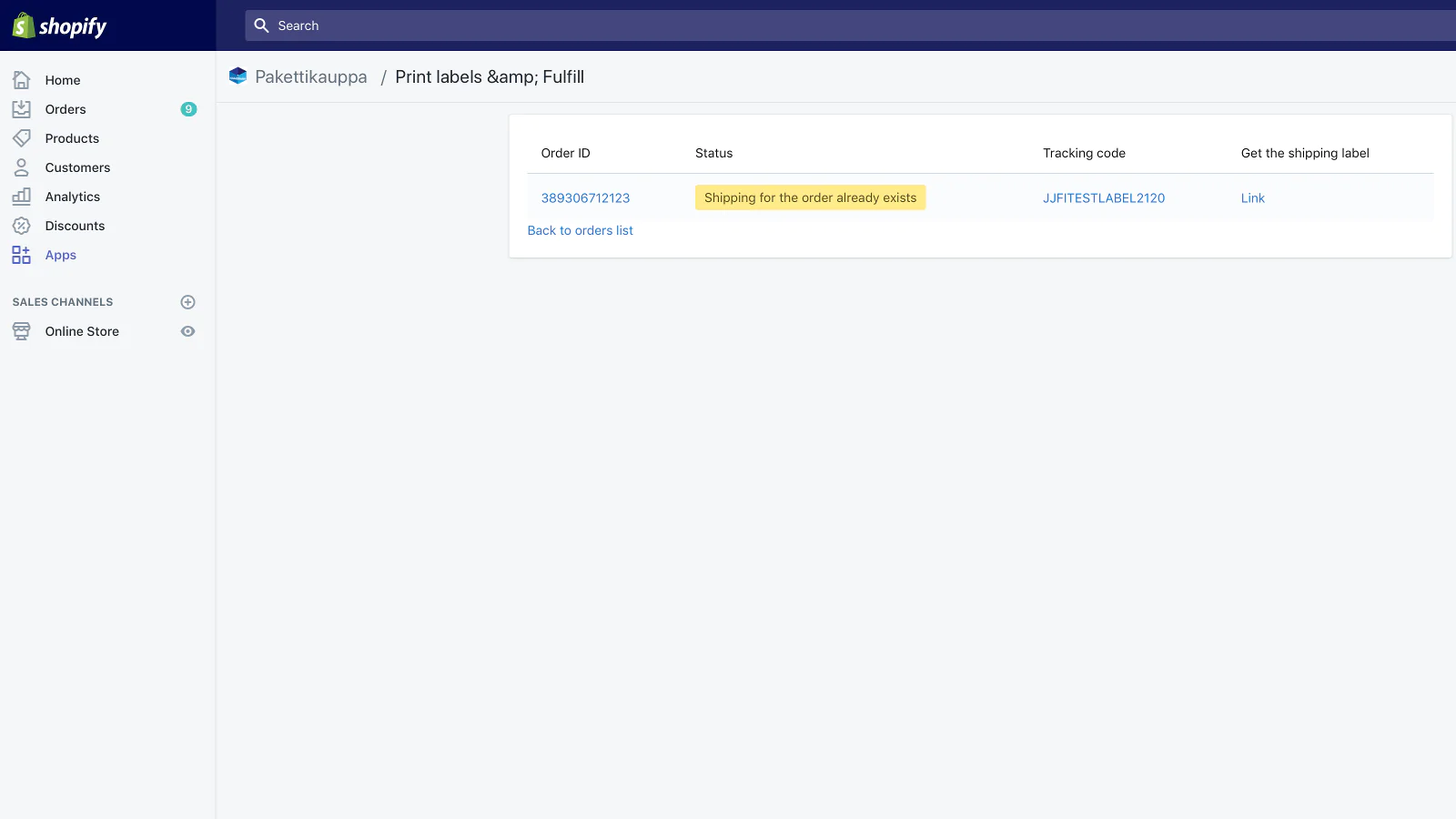Open the Online Store channel
The height and width of the screenshot is (819, 1456).
[x=82, y=331]
